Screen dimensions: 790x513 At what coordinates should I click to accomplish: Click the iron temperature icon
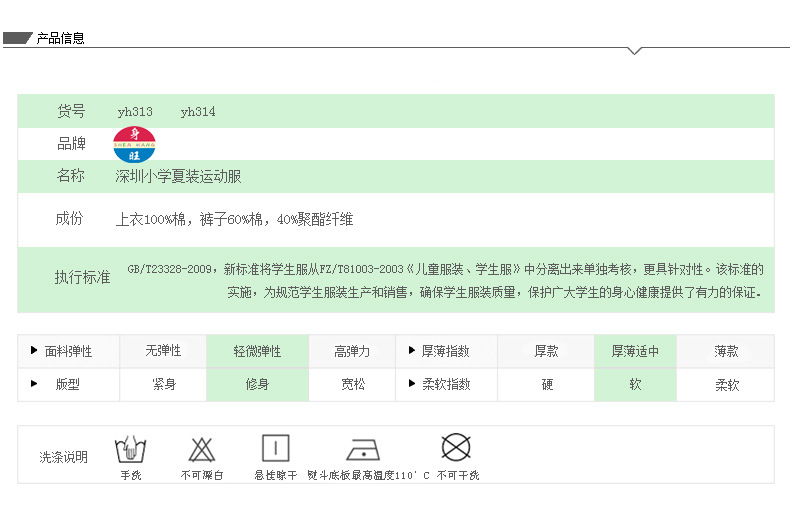(363, 449)
